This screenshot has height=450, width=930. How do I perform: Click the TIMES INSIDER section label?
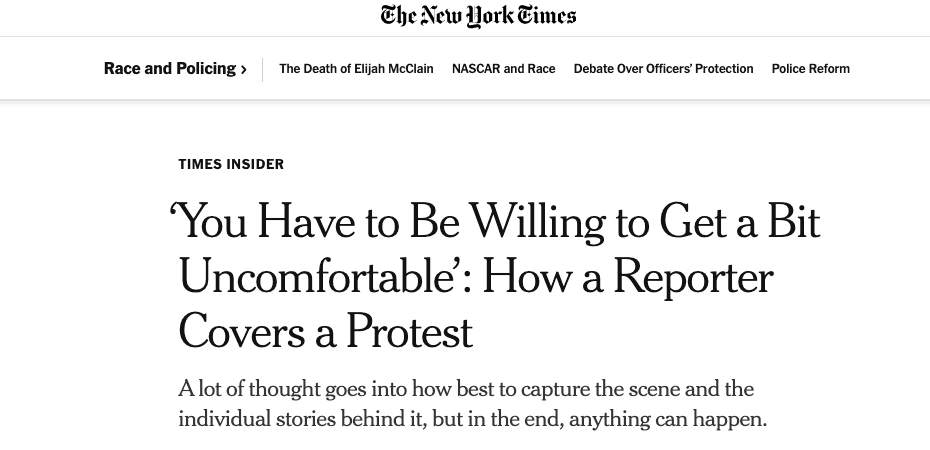point(231,164)
